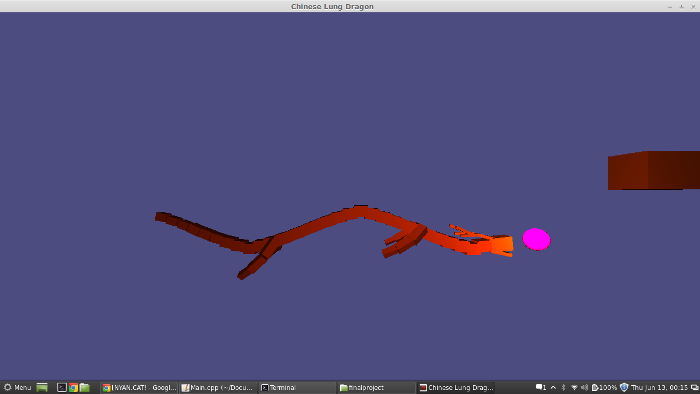Maximize the Chinese Lung Dragon window

point(681,7)
